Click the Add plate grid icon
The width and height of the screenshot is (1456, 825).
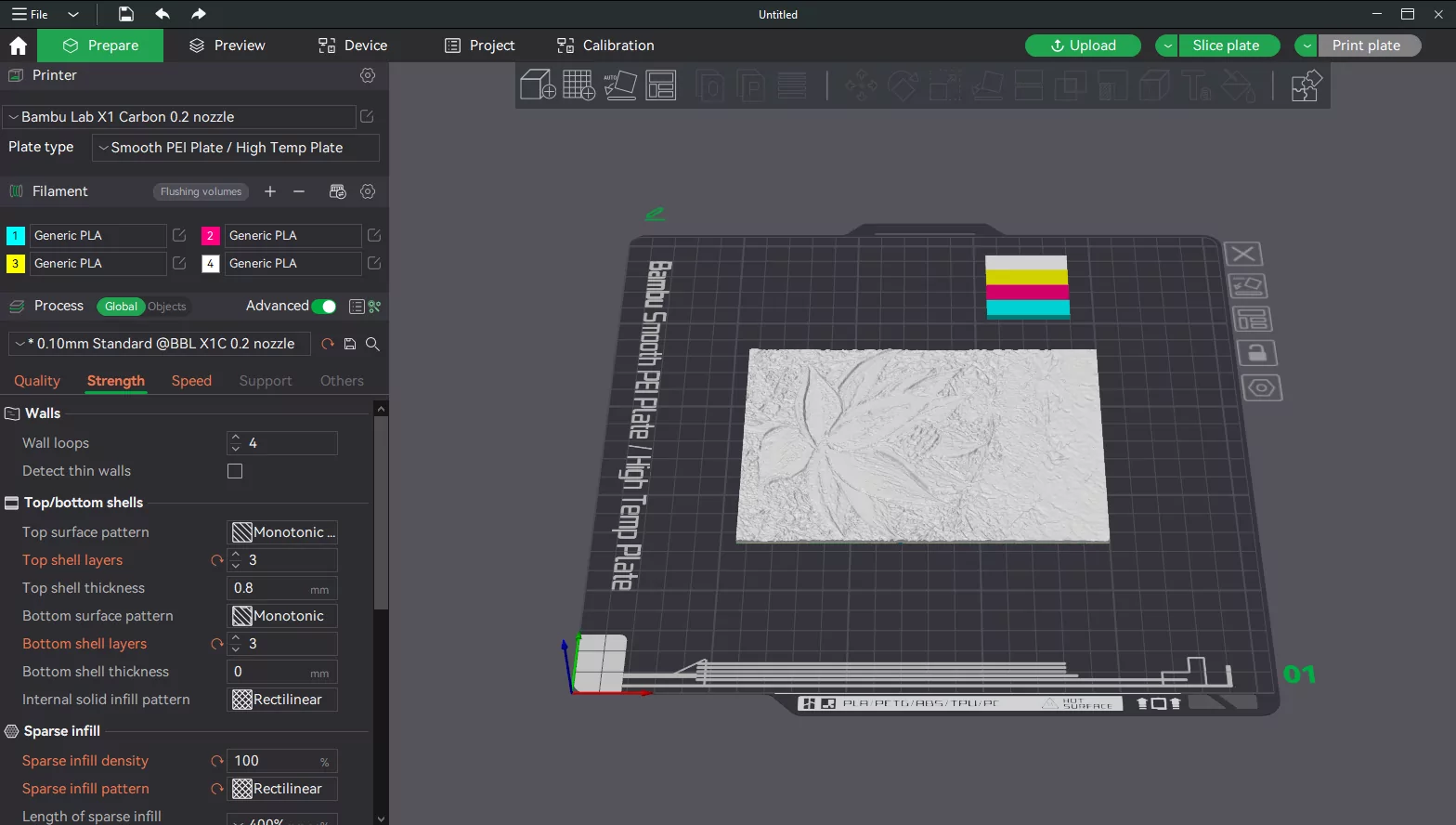click(x=578, y=85)
